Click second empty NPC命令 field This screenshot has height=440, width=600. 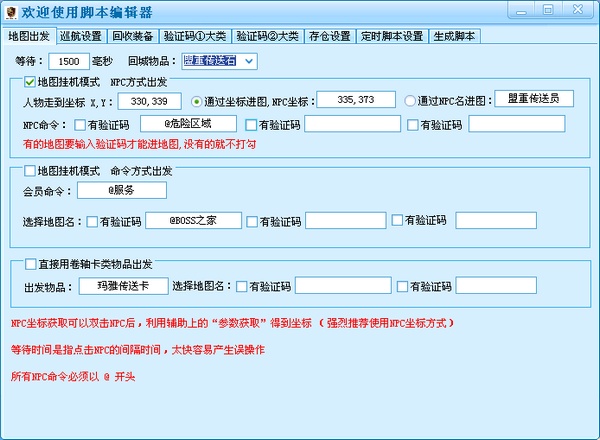pos(352,124)
